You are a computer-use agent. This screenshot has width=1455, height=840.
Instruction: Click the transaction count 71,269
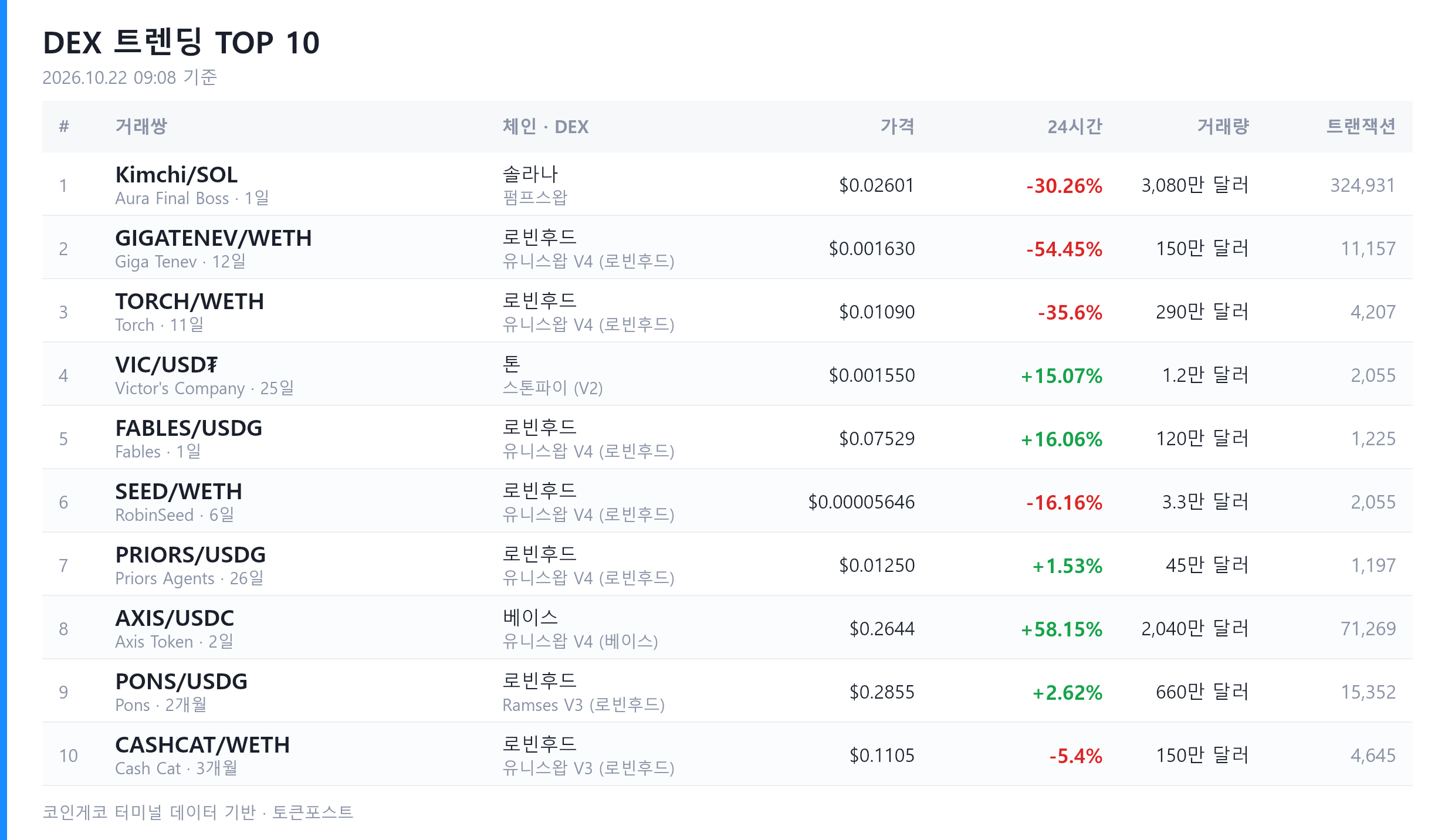click(x=1368, y=629)
